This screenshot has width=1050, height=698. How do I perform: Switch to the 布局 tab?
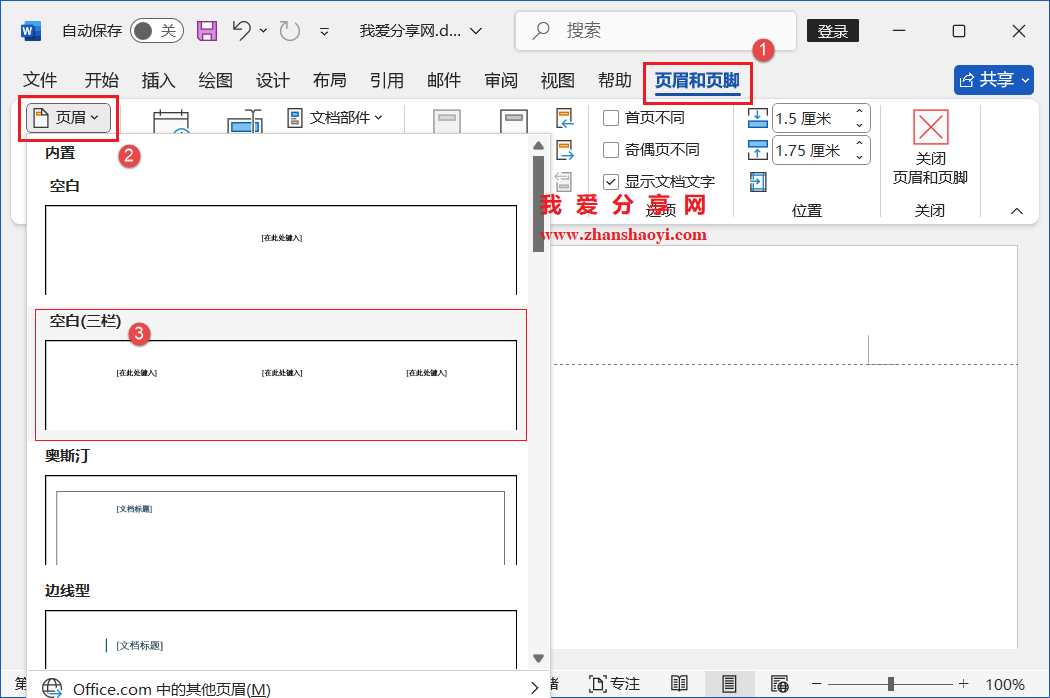[329, 80]
